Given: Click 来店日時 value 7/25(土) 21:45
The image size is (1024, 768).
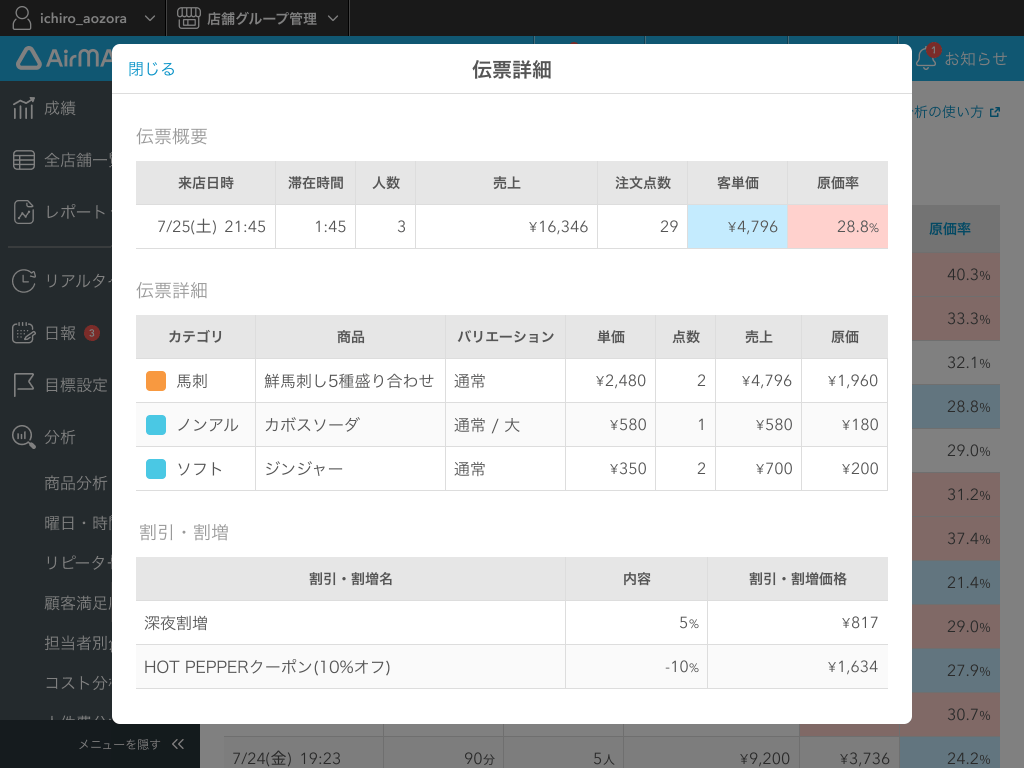Looking at the screenshot, I should click(211, 227).
